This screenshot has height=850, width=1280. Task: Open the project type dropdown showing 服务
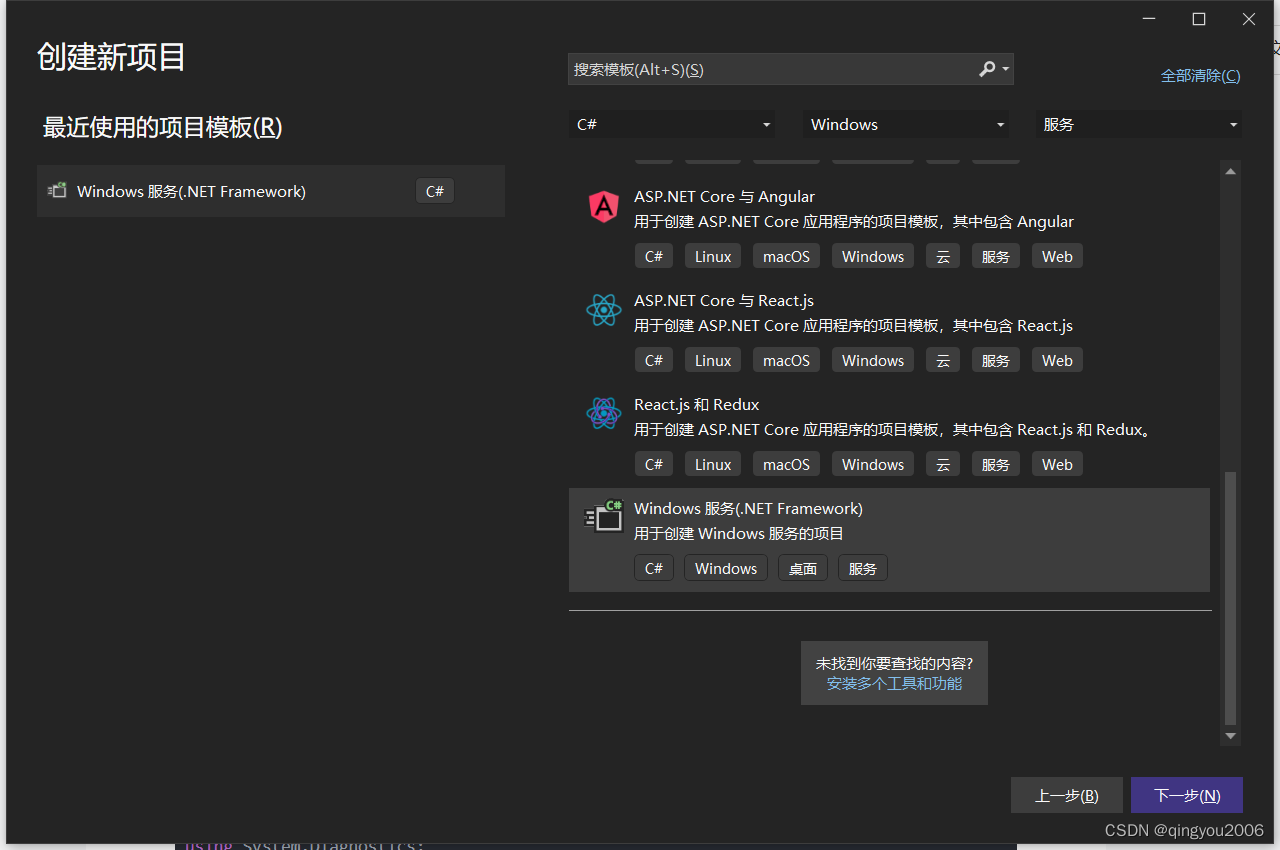[x=1139, y=125]
